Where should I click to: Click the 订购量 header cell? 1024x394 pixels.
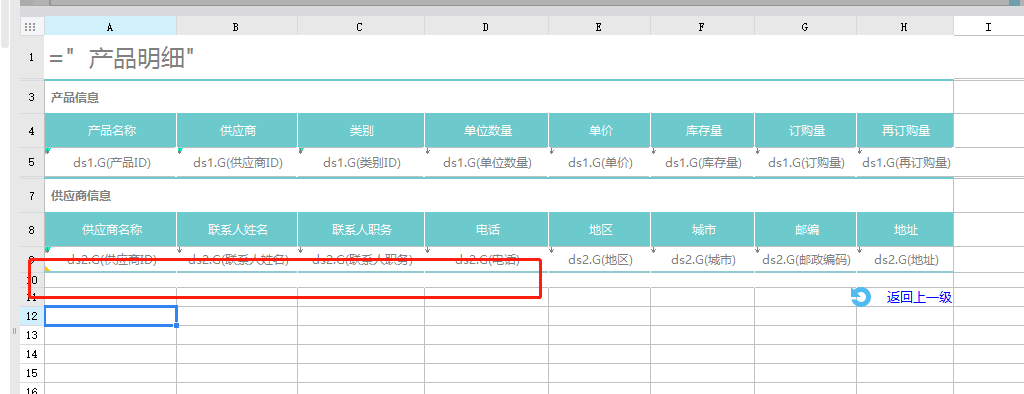(x=805, y=131)
